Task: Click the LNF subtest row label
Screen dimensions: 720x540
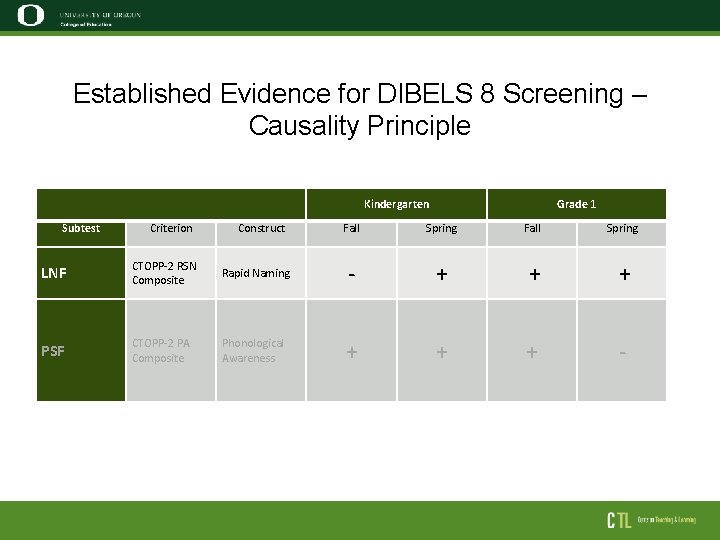Action: 81,273
